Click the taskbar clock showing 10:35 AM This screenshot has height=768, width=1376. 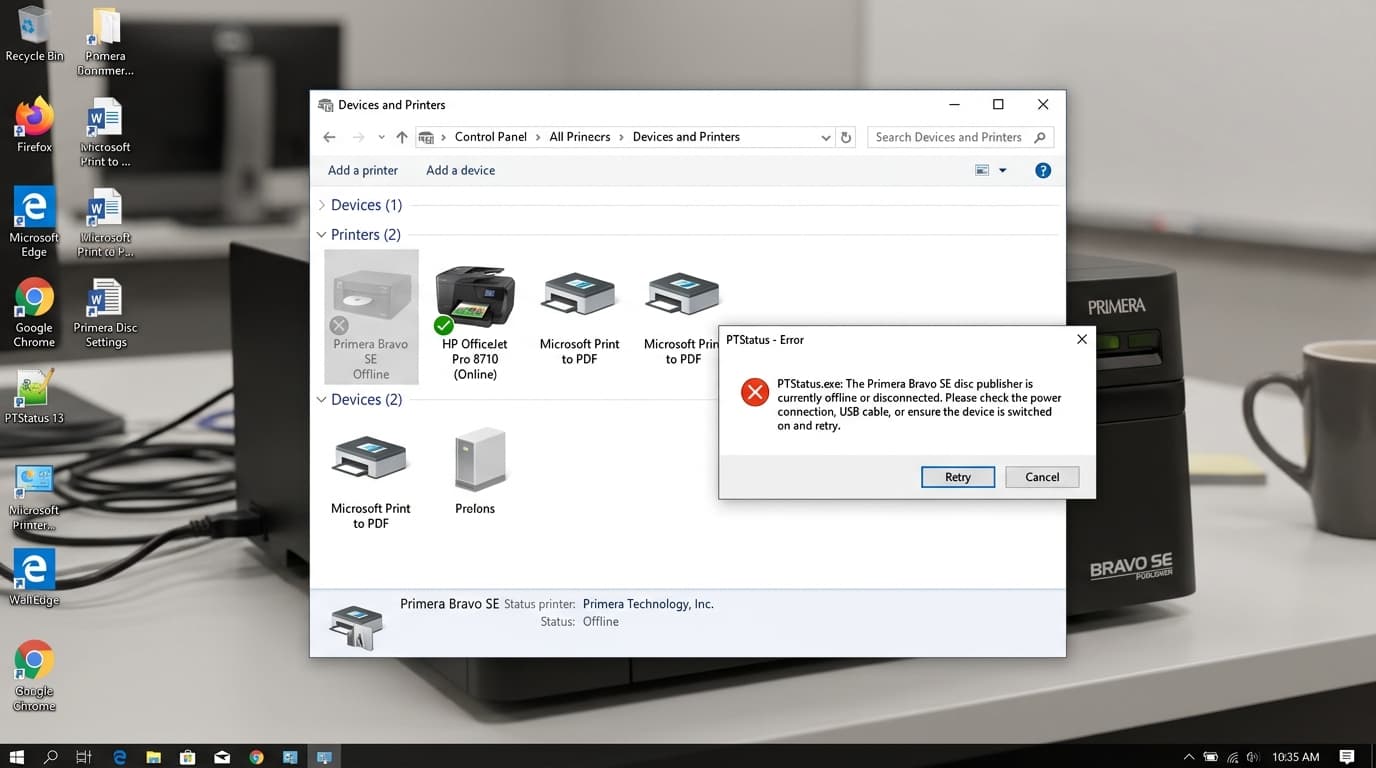click(x=1295, y=757)
